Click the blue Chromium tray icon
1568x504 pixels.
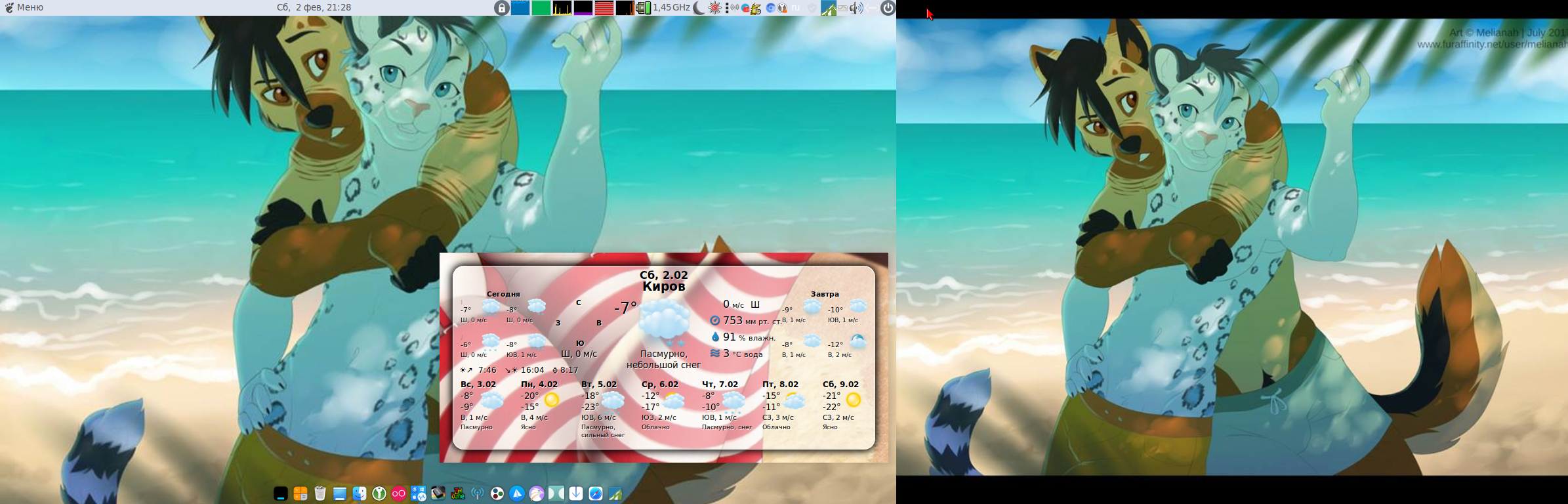click(x=771, y=8)
